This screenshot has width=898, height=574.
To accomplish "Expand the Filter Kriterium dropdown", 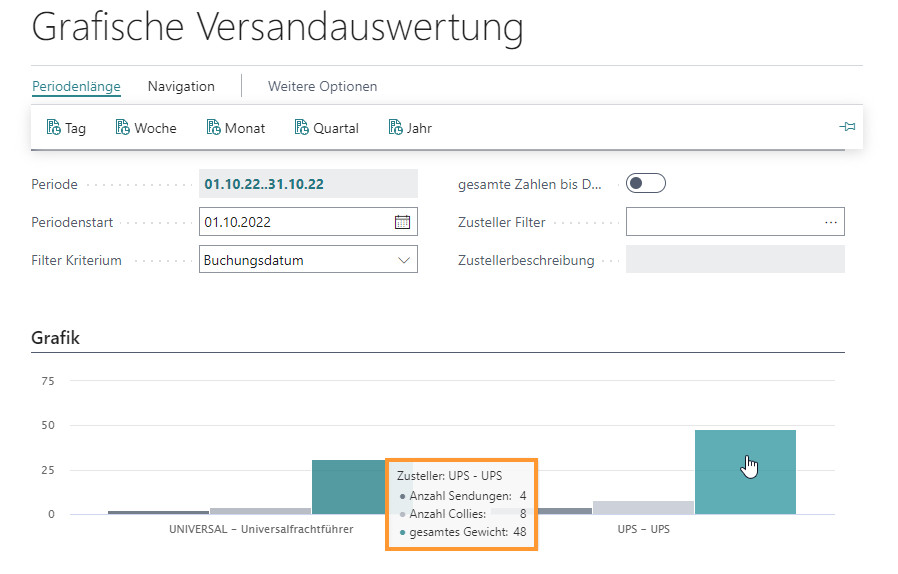I will 404,260.
